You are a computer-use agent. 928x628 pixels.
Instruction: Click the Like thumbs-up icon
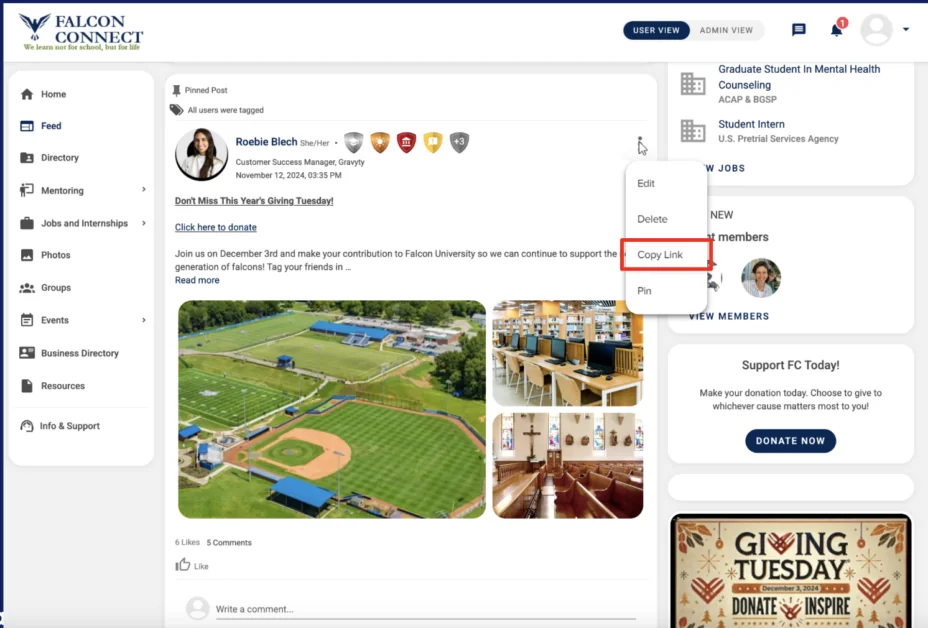[x=182, y=565]
